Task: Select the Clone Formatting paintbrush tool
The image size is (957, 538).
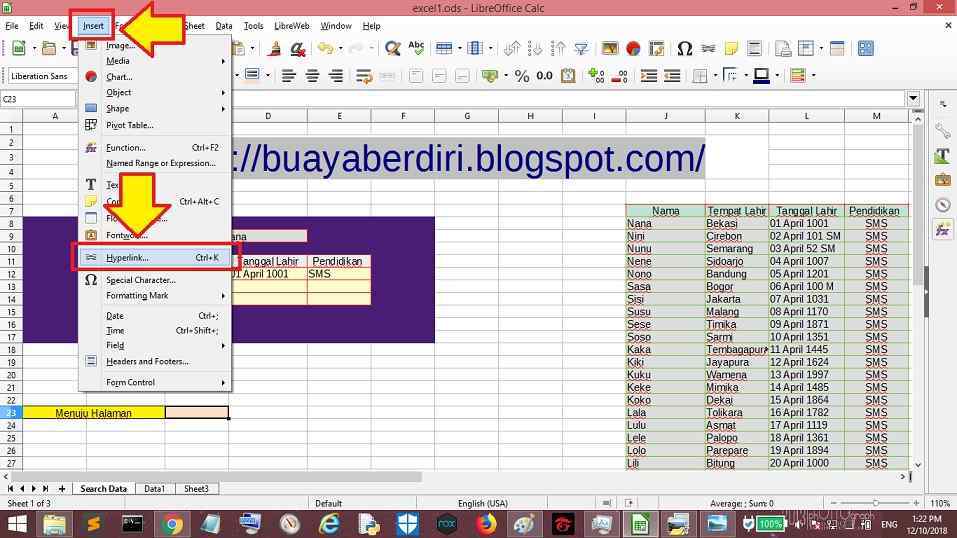Action: click(x=275, y=48)
